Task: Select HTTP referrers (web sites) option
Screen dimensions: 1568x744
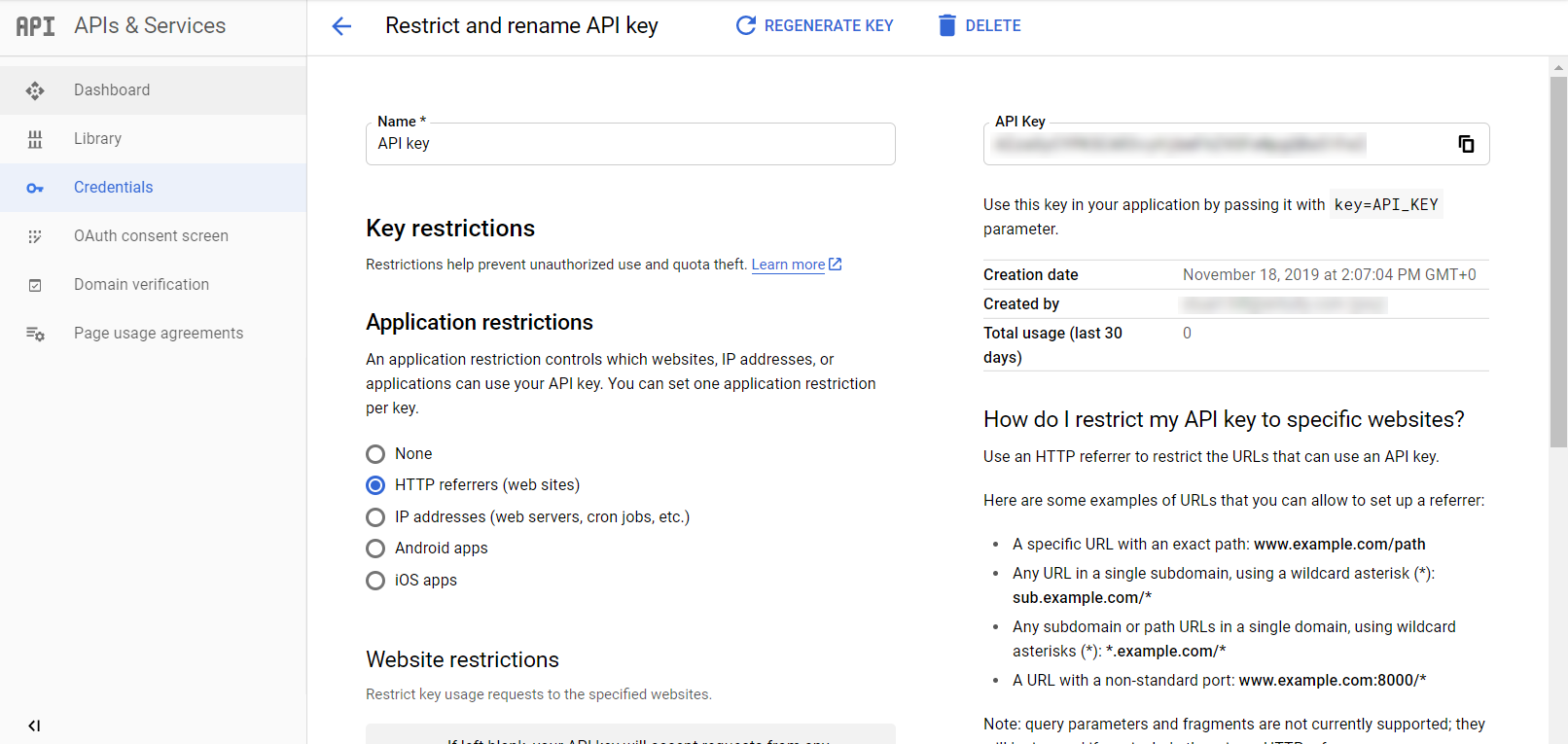Action: 375,485
